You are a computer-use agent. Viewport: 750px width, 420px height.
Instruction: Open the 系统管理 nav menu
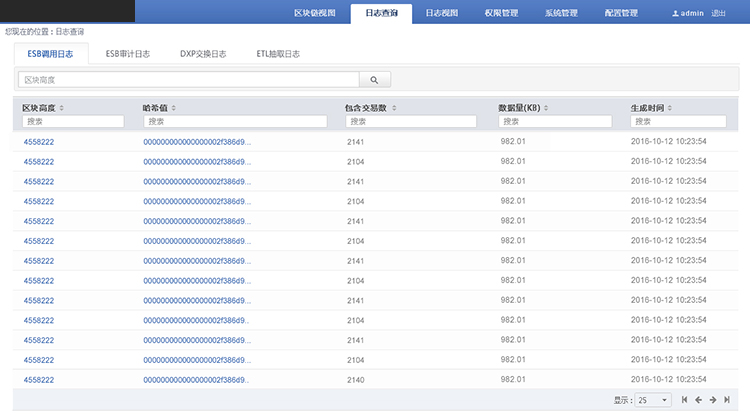click(561, 13)
